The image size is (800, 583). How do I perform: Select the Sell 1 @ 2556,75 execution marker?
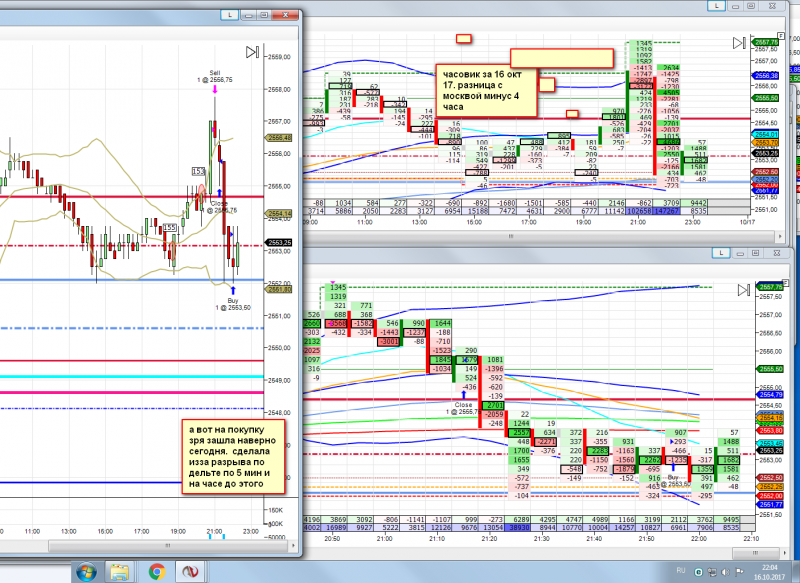point(215,89)
